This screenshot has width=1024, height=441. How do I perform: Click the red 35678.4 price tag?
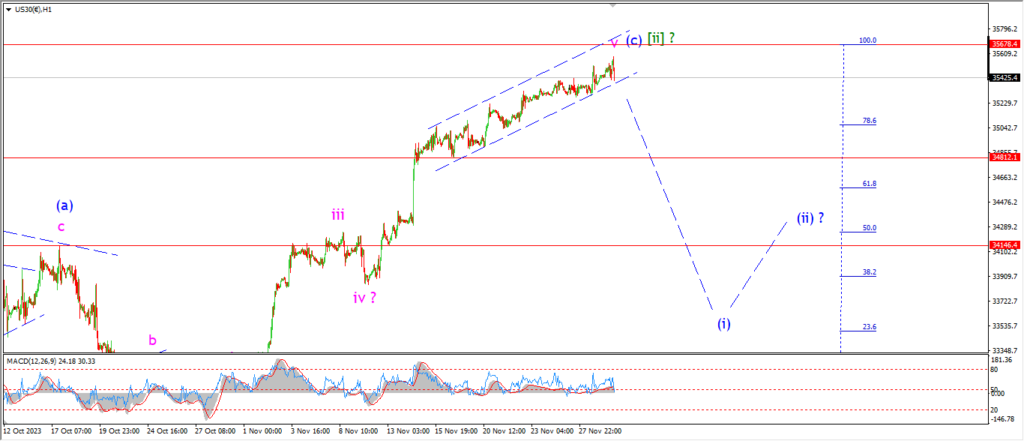coord(1004,44)
